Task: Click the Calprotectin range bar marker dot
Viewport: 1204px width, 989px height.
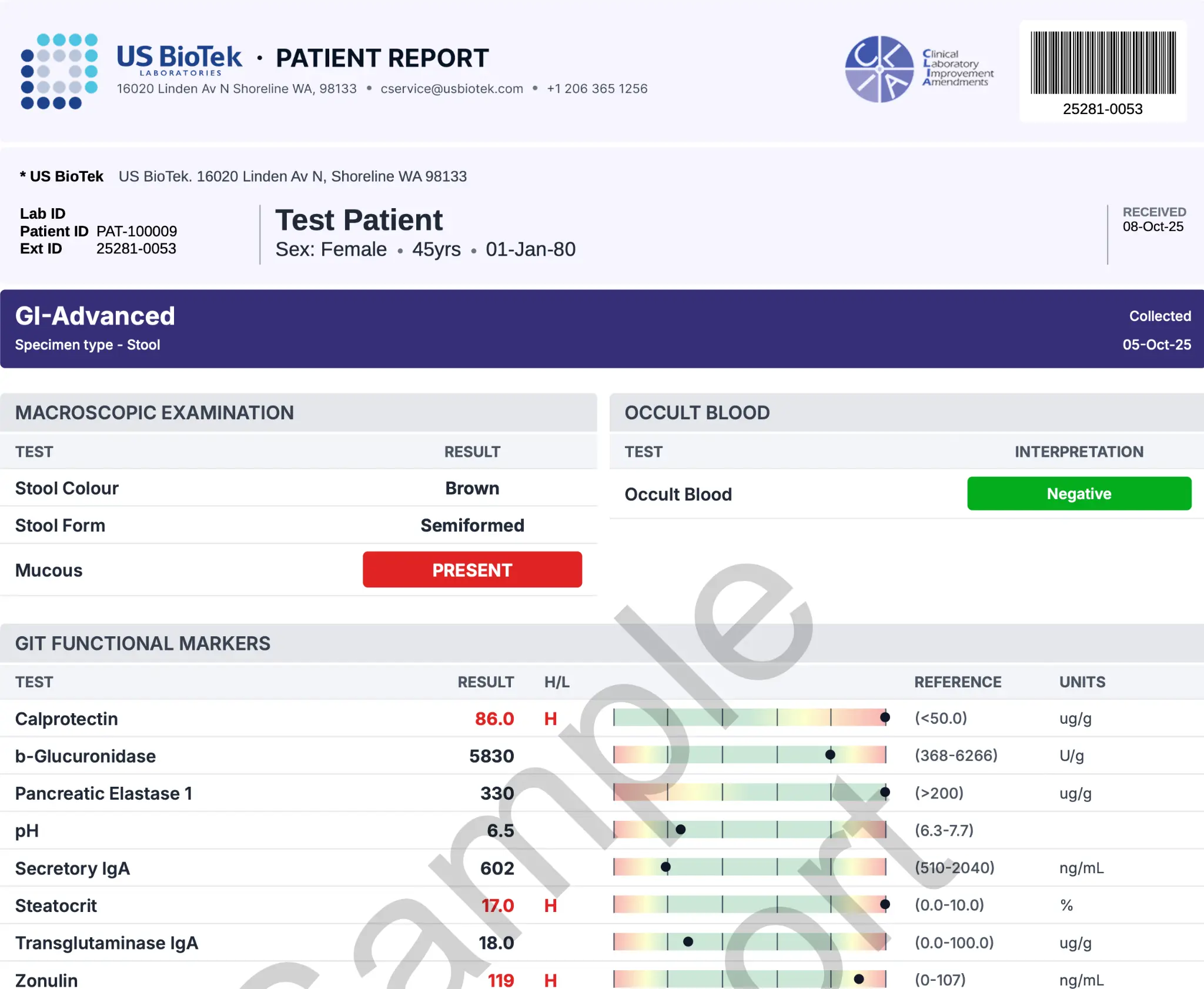Action: 885,717
